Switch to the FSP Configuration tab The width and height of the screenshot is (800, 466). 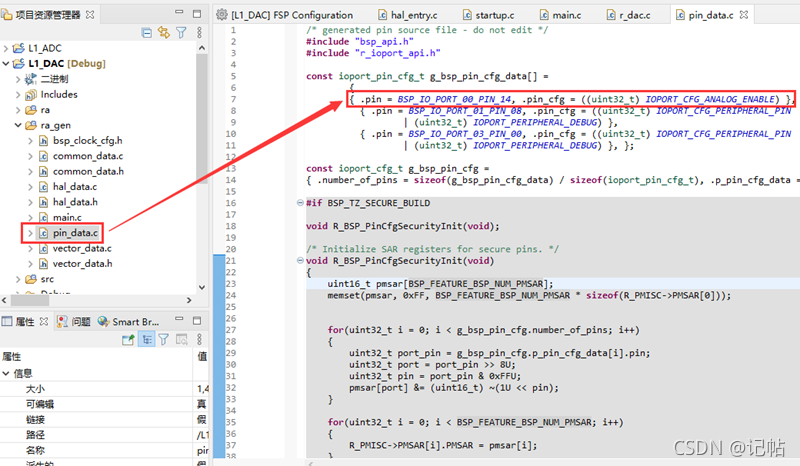pyautogui.click(x=285, y=15)
